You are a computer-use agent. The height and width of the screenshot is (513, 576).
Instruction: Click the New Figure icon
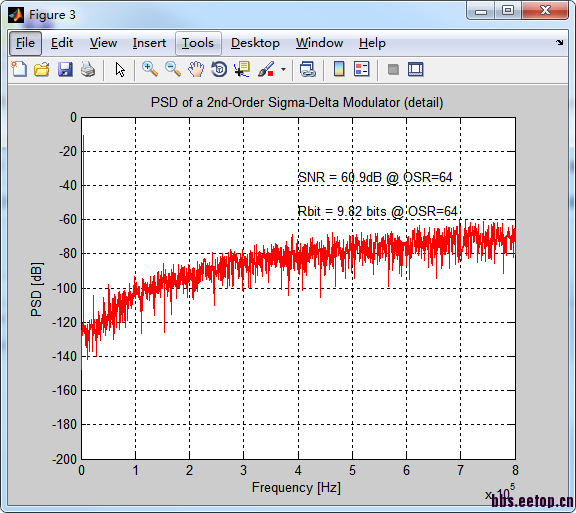(19, 69)
